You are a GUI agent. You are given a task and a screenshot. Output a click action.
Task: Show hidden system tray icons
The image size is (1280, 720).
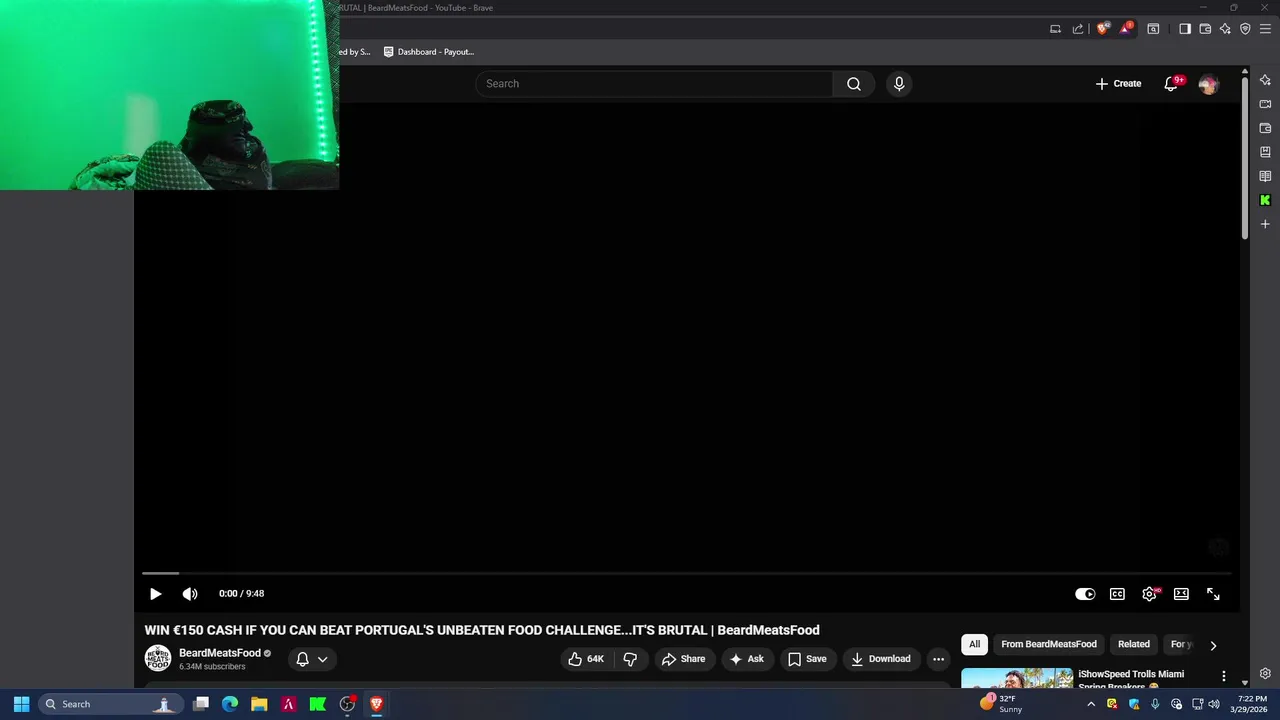coord(1091,704)
